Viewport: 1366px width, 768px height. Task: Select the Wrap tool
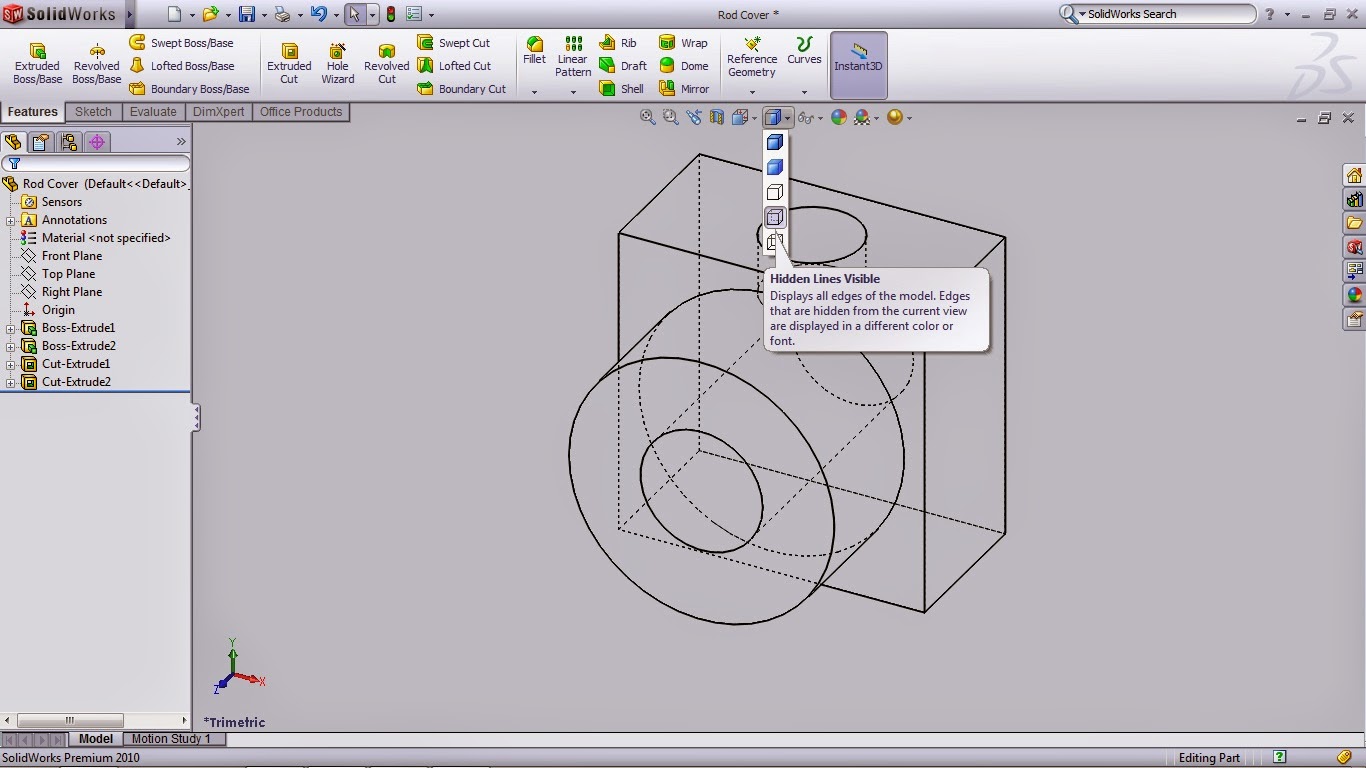point(683,43)
